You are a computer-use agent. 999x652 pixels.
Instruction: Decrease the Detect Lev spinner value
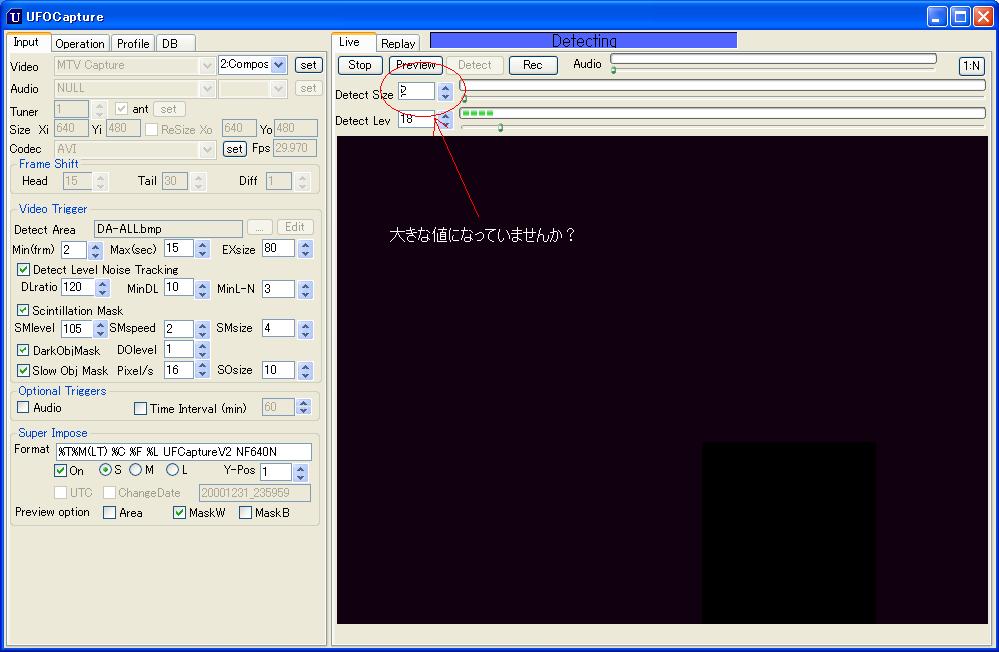445,124
